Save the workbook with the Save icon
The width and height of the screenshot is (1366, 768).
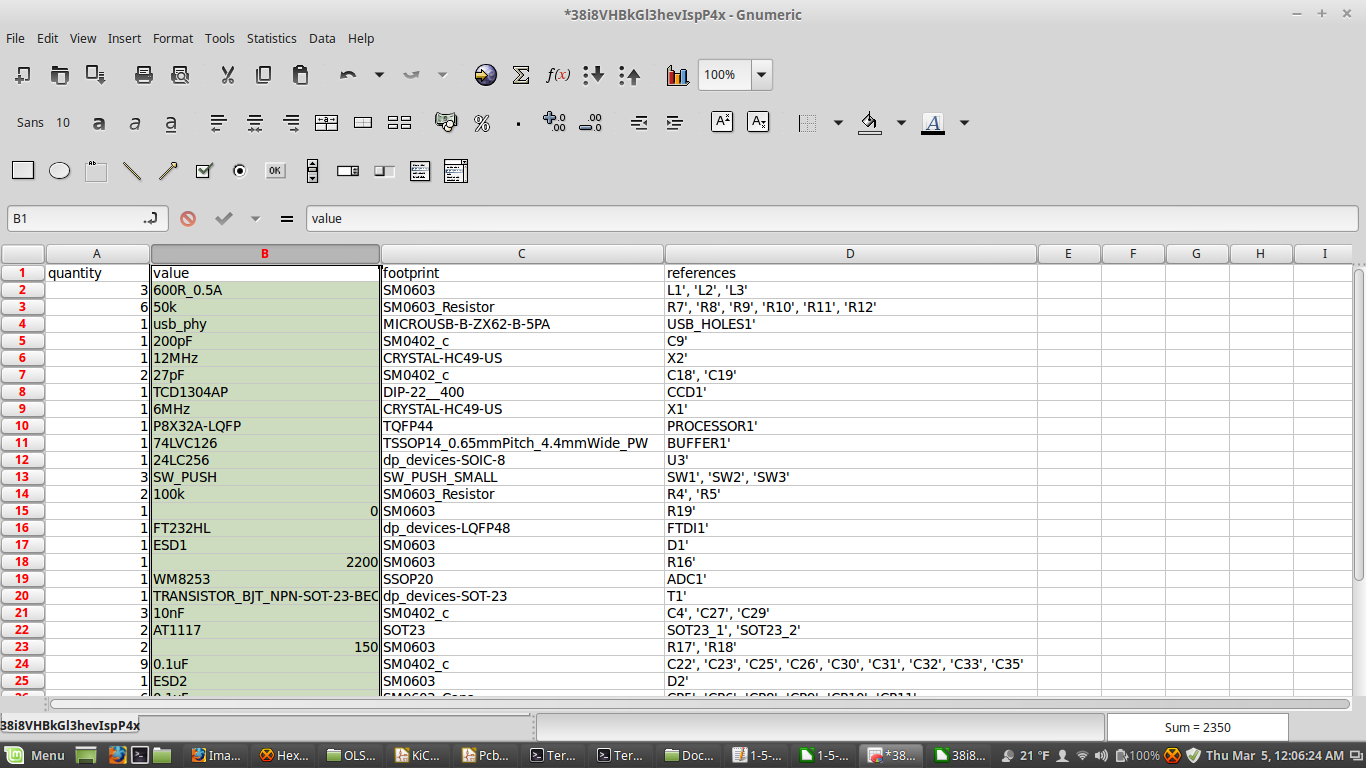96,75
